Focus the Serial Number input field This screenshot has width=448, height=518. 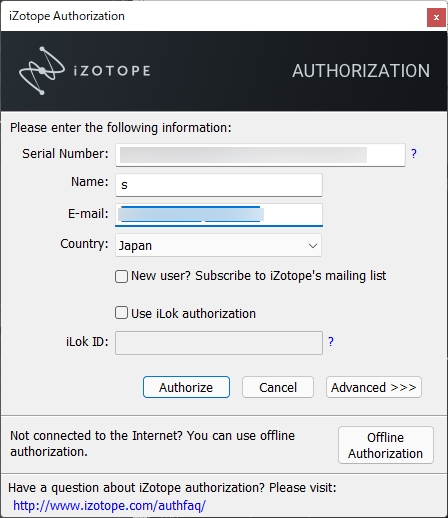[260, 155]
